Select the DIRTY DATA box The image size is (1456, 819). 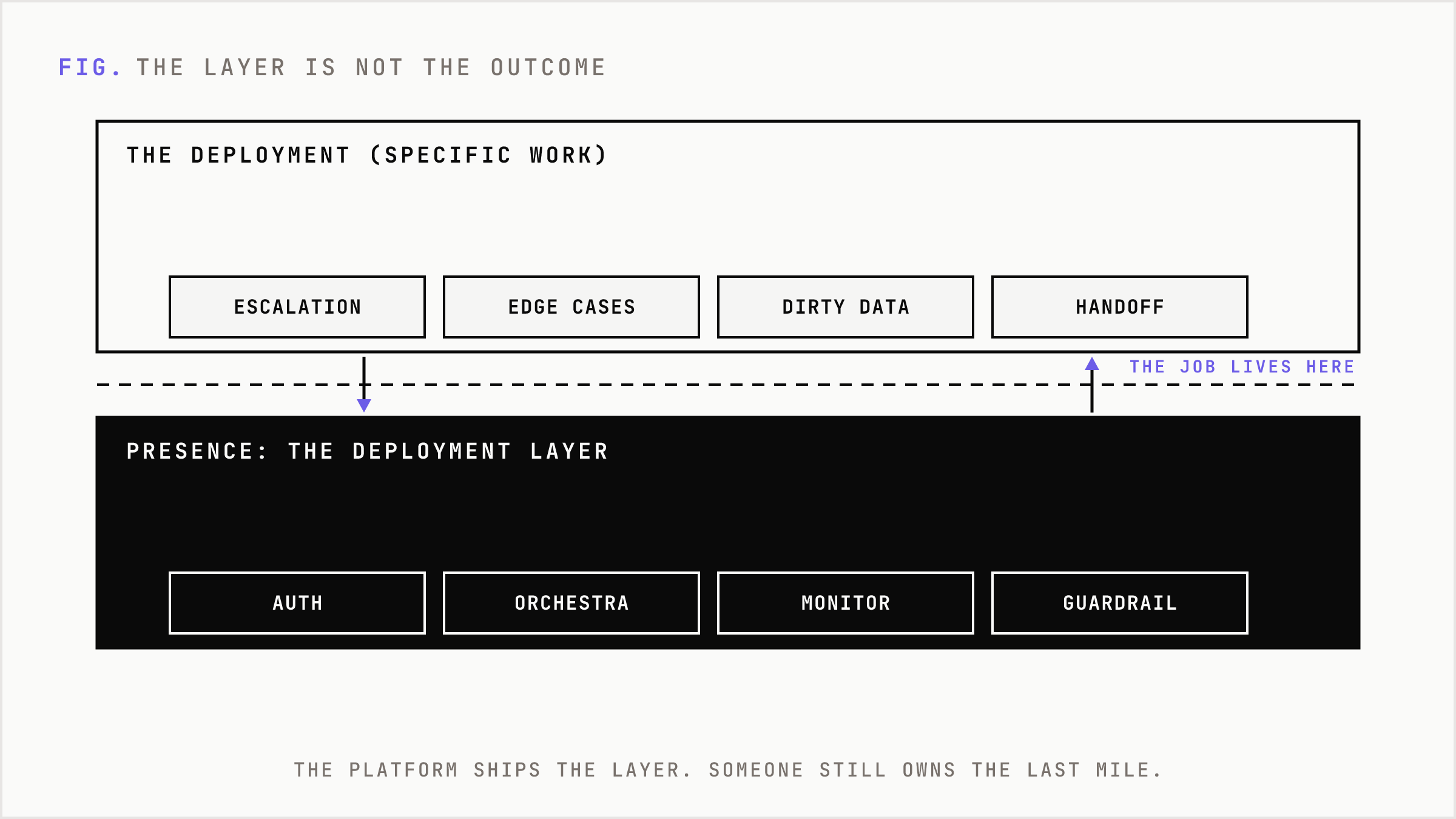coord(846,307)
